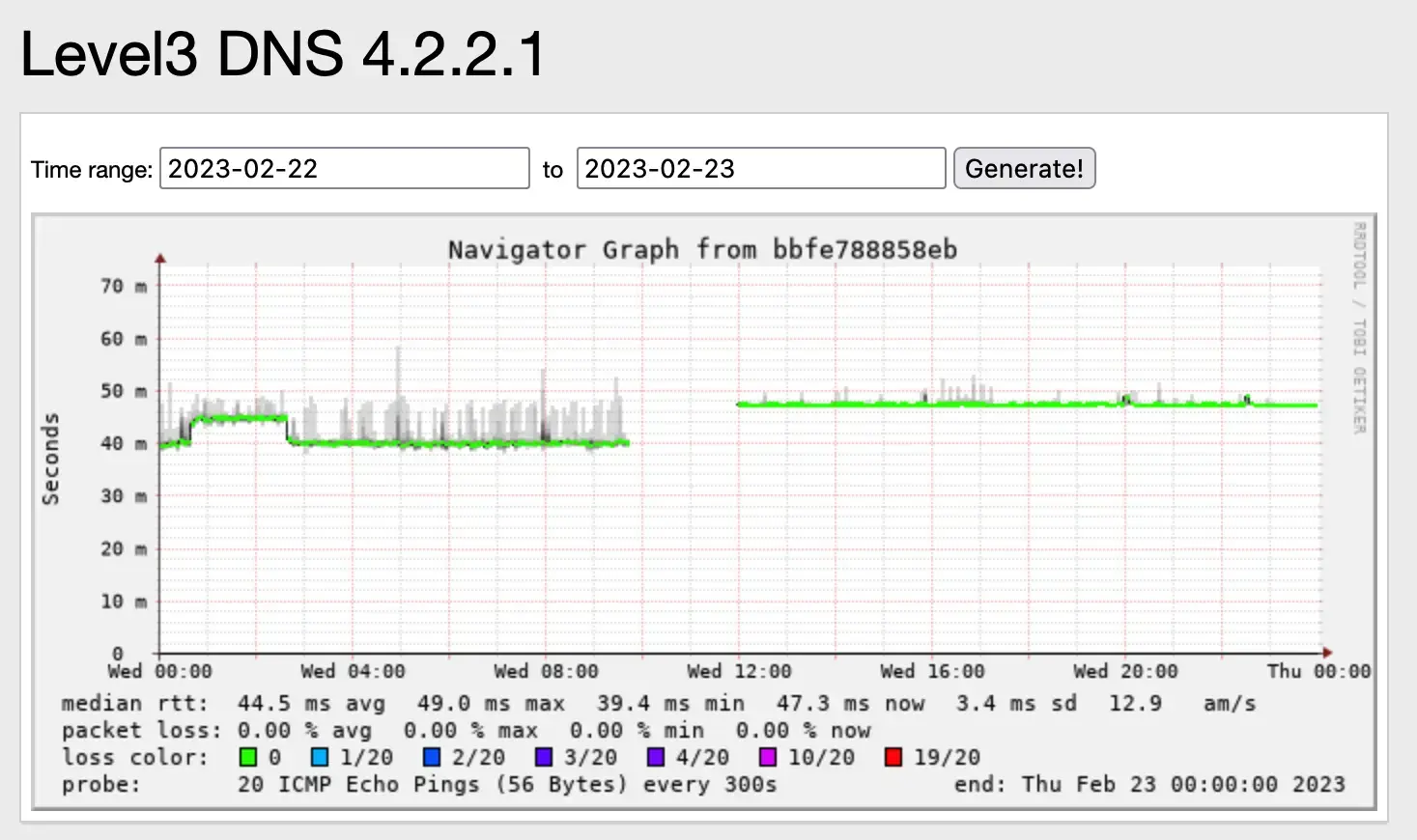Click the green loss color swatch labeled 0

[248, 757]
